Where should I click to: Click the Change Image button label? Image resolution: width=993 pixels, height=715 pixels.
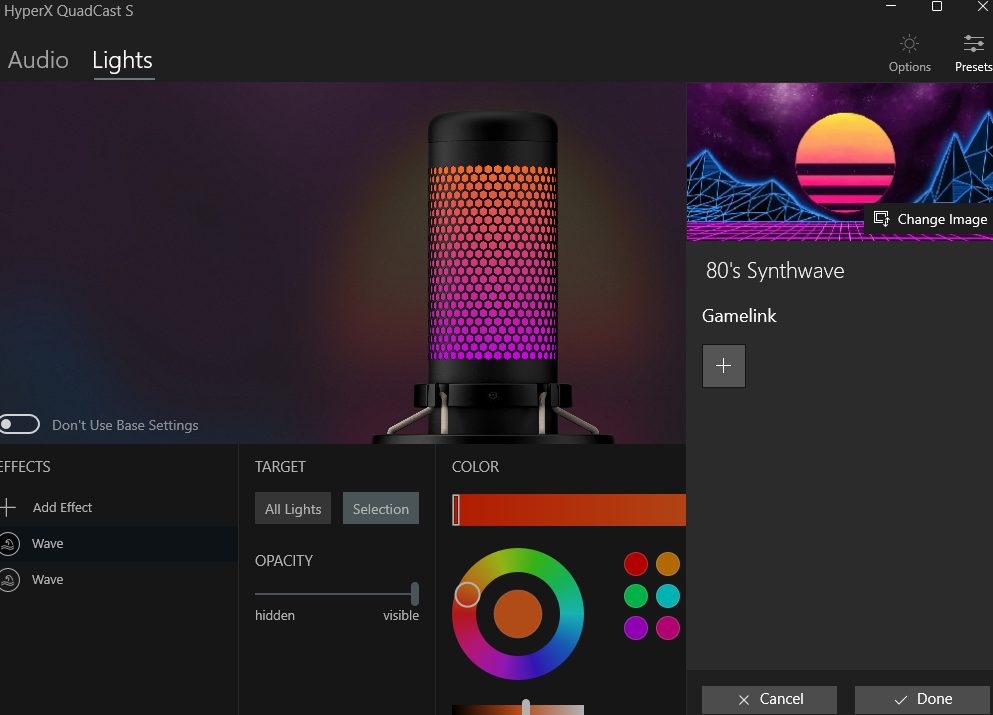pos(942,219)
